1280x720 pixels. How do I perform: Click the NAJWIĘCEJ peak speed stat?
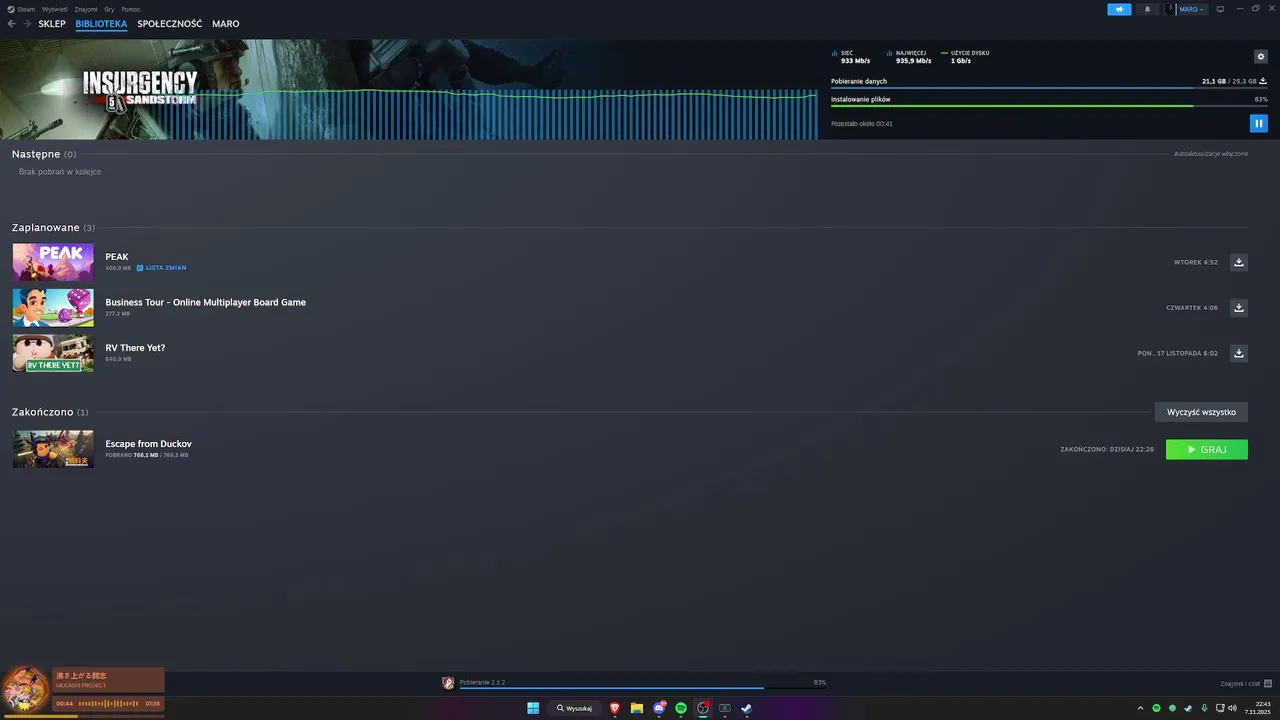[909, 57]
